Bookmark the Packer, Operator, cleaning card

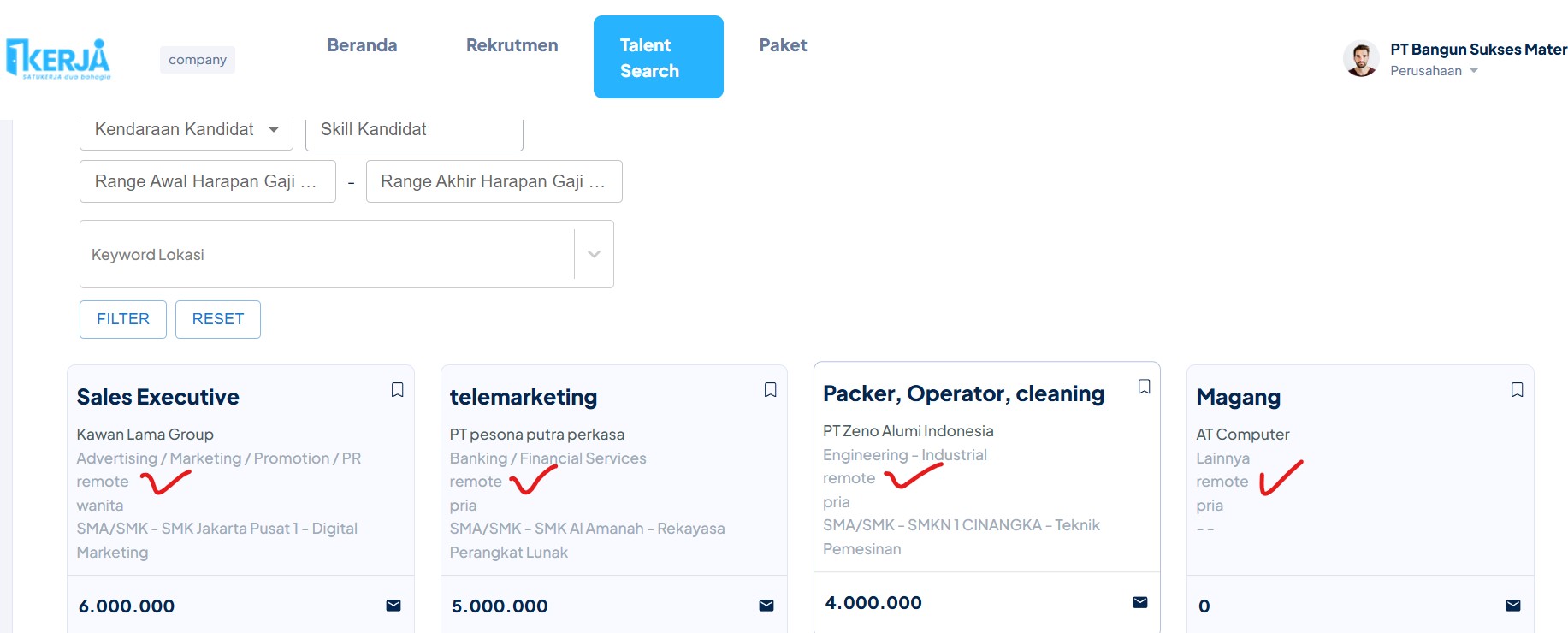coord(1144,387)
